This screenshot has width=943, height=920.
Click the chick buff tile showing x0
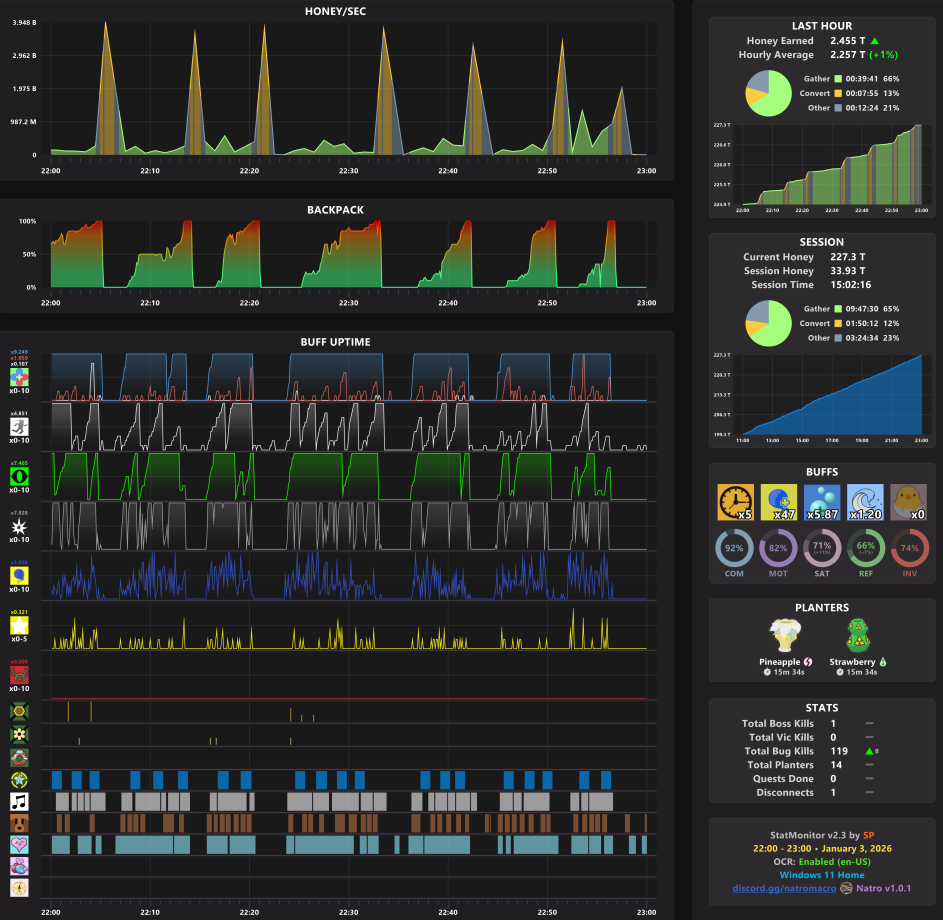click(908, 502)
